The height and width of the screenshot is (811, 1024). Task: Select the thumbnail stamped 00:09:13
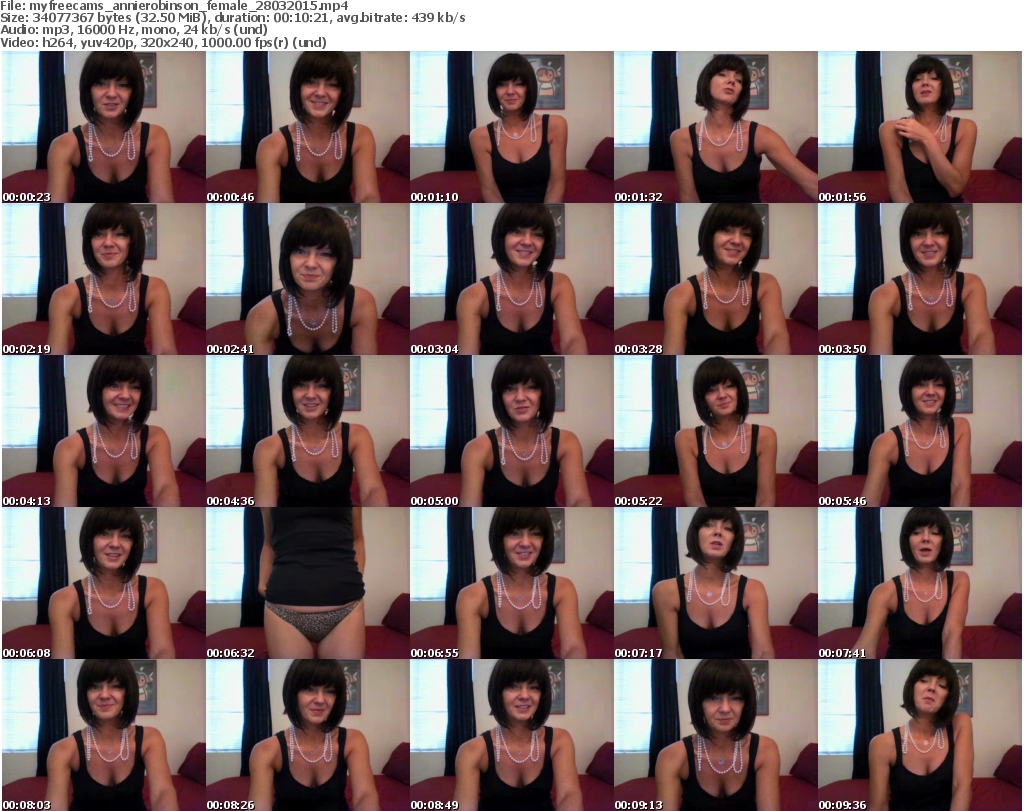coord(715,735)
